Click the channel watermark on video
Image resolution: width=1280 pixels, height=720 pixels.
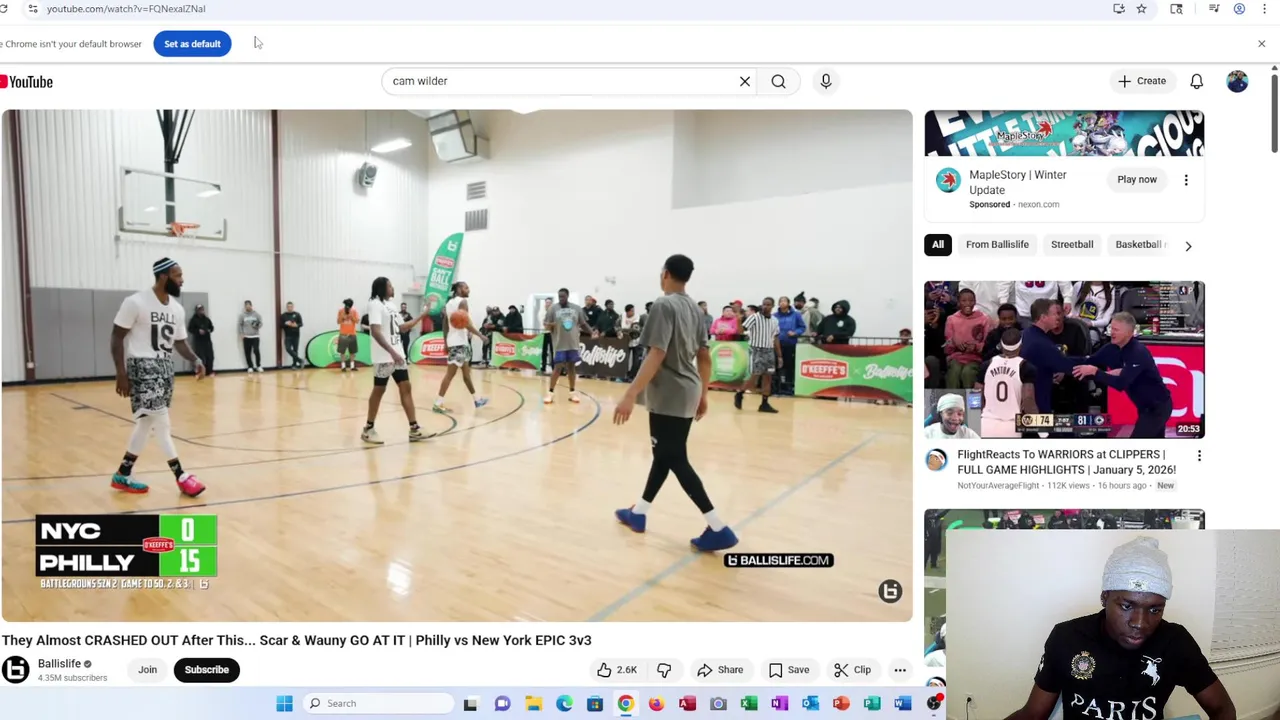point(890,591)
